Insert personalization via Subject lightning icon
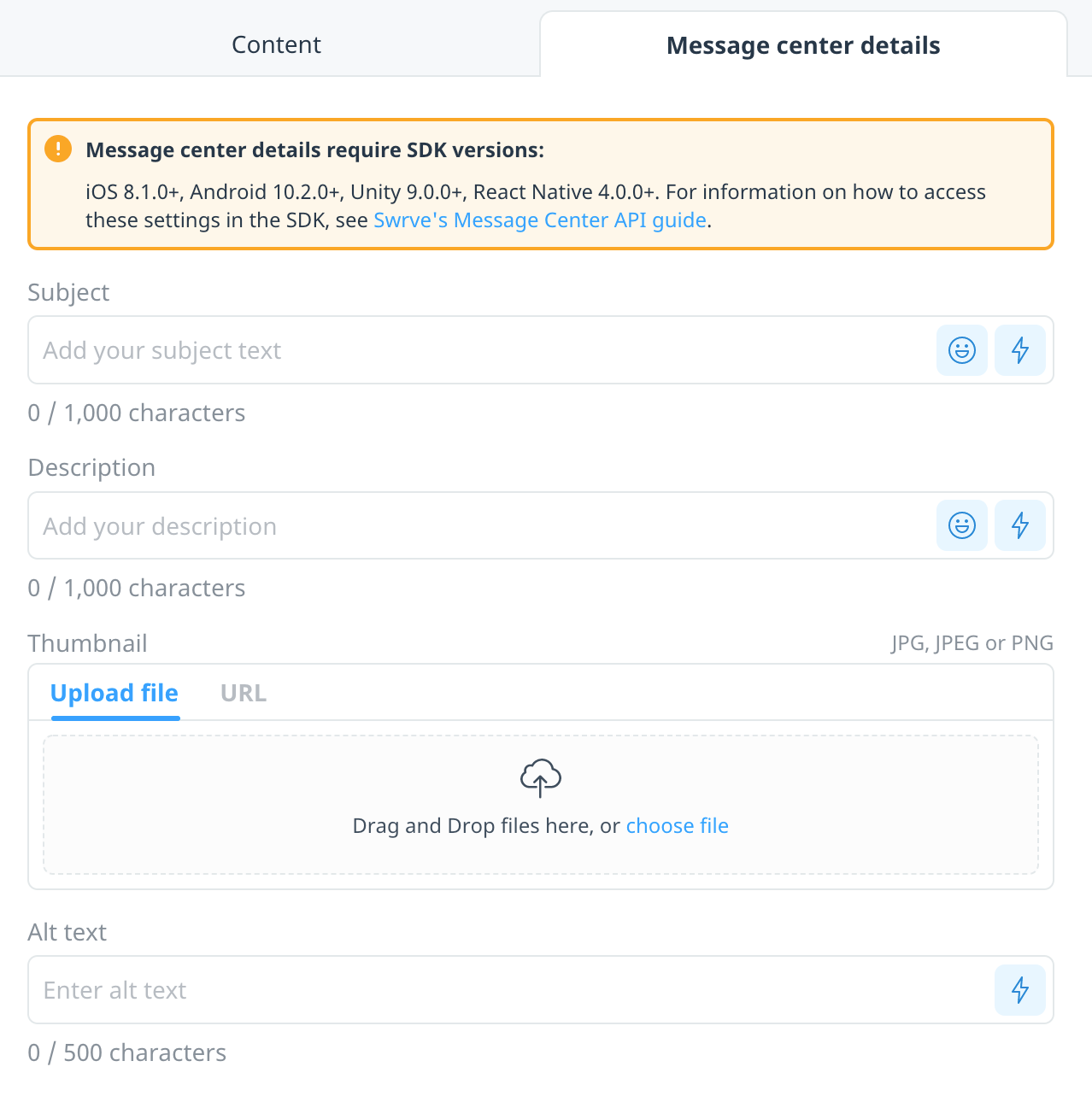The width and height of the screenshot is (1092, 1102). click(1020, 350)
